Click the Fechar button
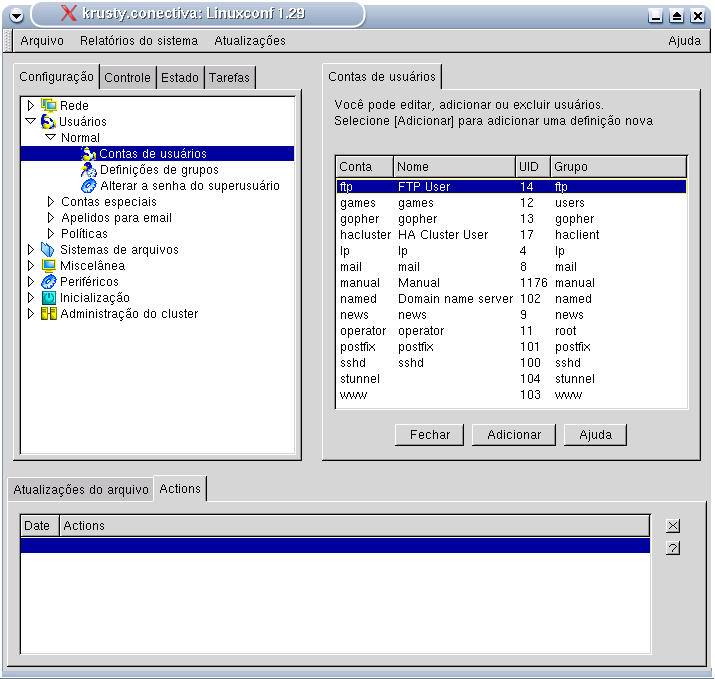This screenshot has width=715, height=679. (429, 435)
